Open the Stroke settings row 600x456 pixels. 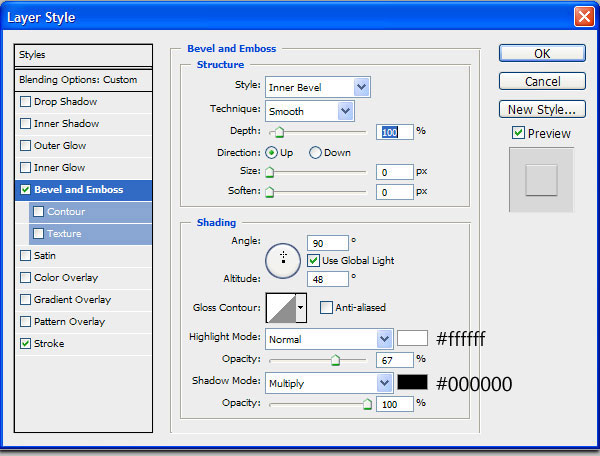pyautogui.click(x=83, y=344)
